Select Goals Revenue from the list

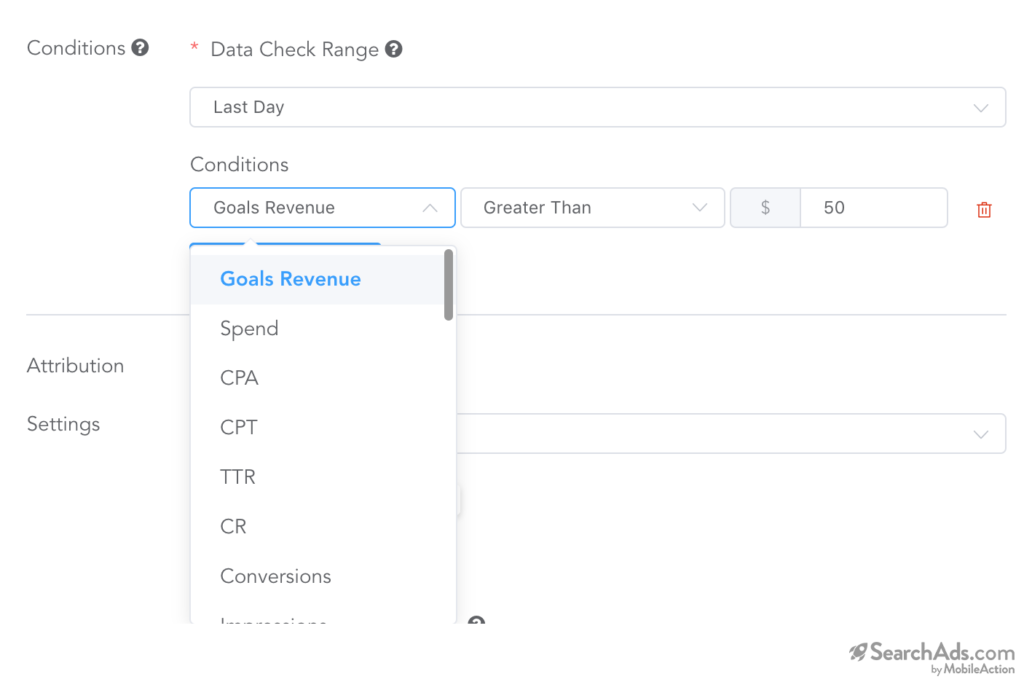(x=290, y=279)
